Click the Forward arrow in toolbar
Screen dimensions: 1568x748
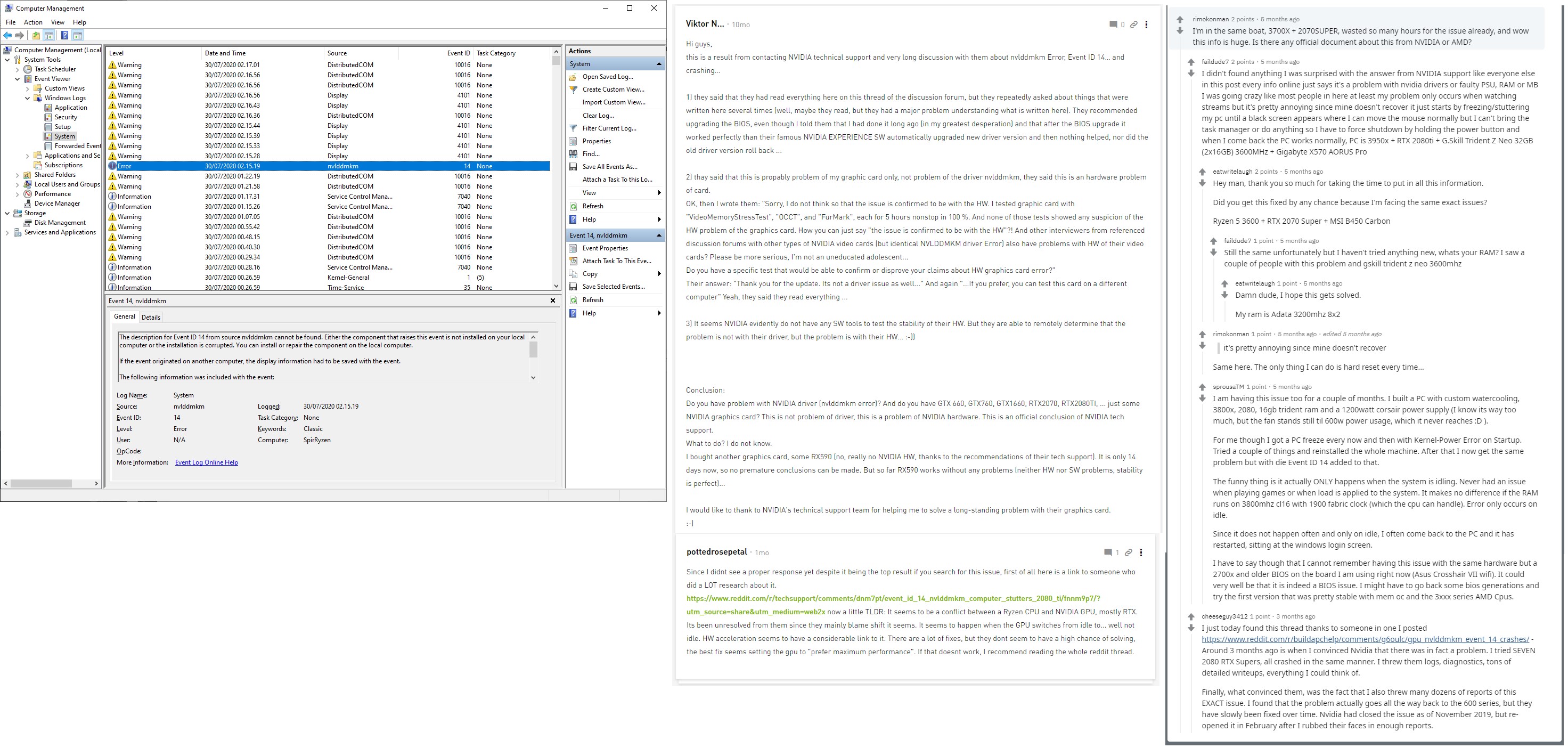(20, 35)
